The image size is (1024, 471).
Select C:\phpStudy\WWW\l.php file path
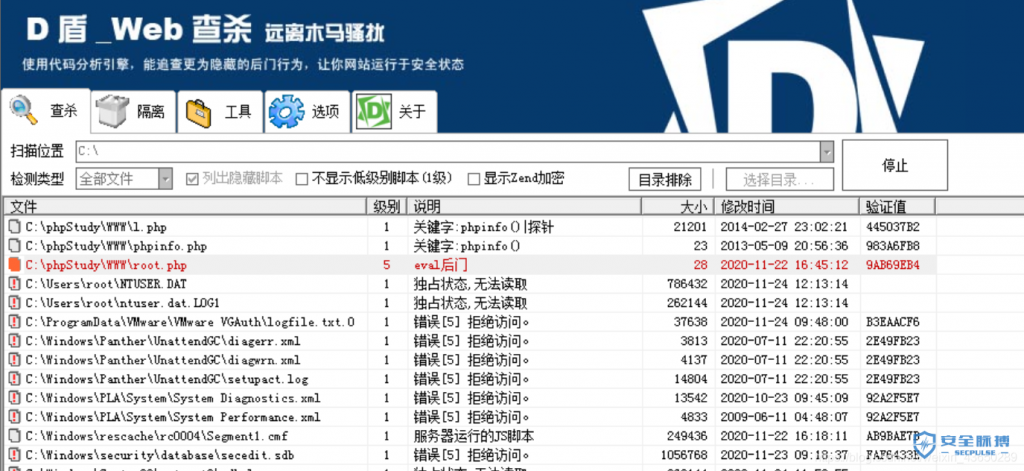click(x=96, y=227)
